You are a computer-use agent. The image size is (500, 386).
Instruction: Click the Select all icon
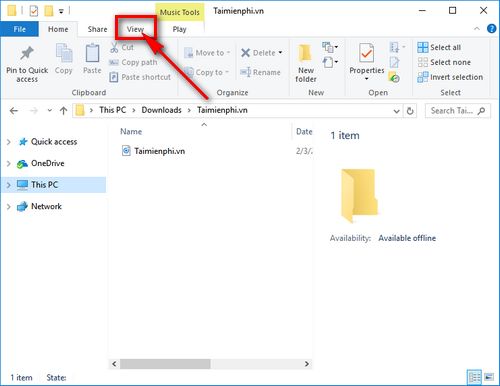(x=423, y=47)
